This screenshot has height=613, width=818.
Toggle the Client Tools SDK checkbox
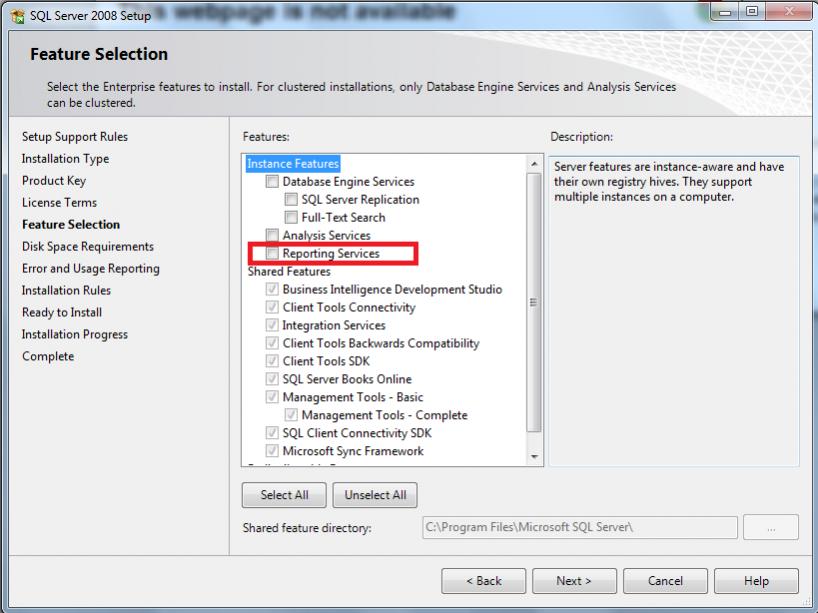tap(272, 361)
